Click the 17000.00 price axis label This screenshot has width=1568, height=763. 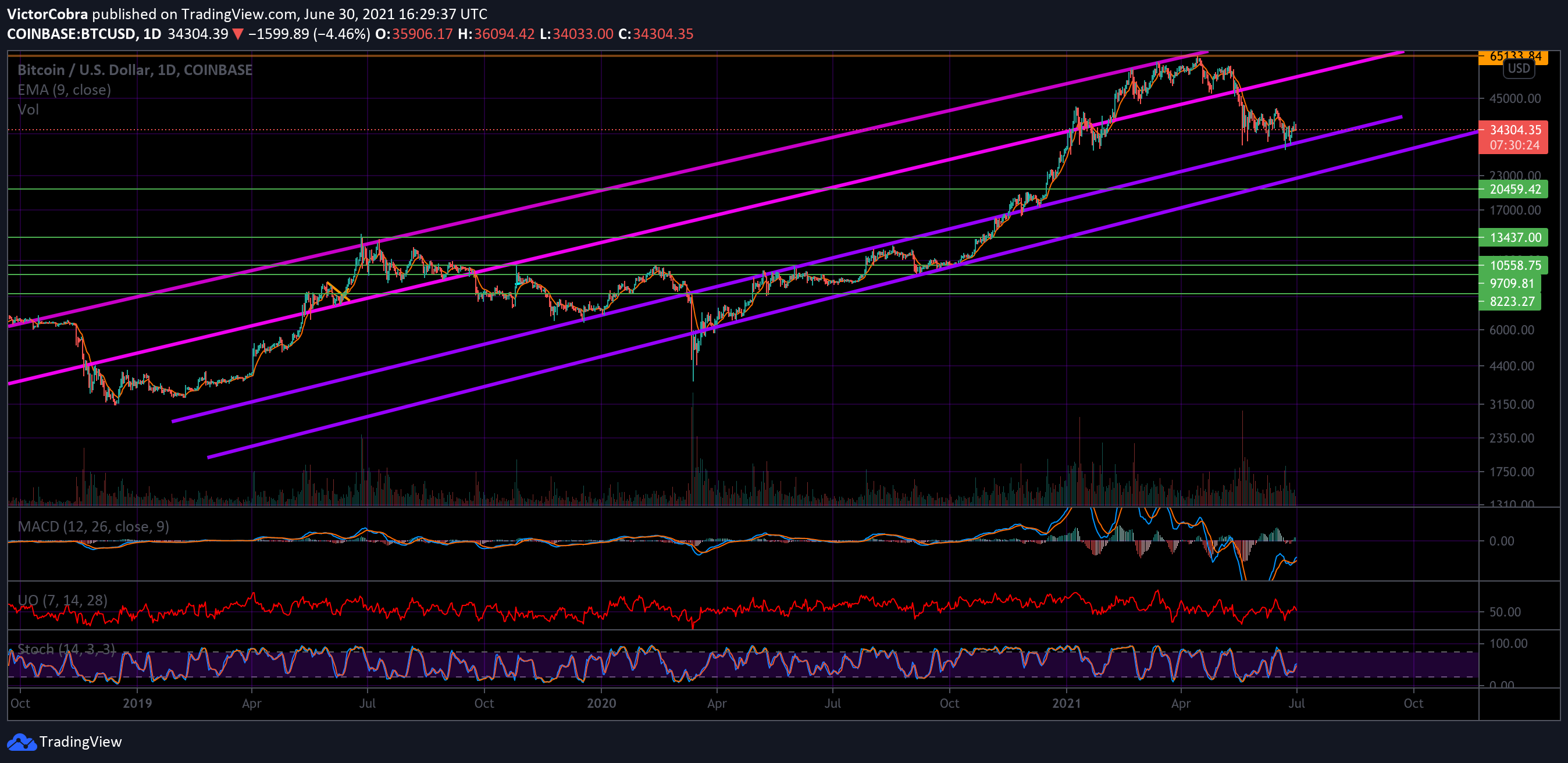pyautogui.click(x=1515, y=211)
